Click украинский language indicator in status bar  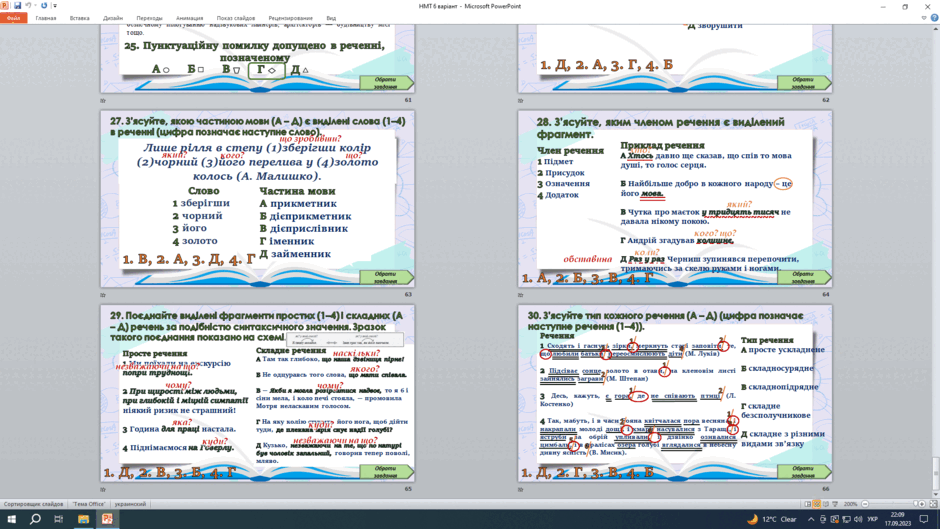130,504
